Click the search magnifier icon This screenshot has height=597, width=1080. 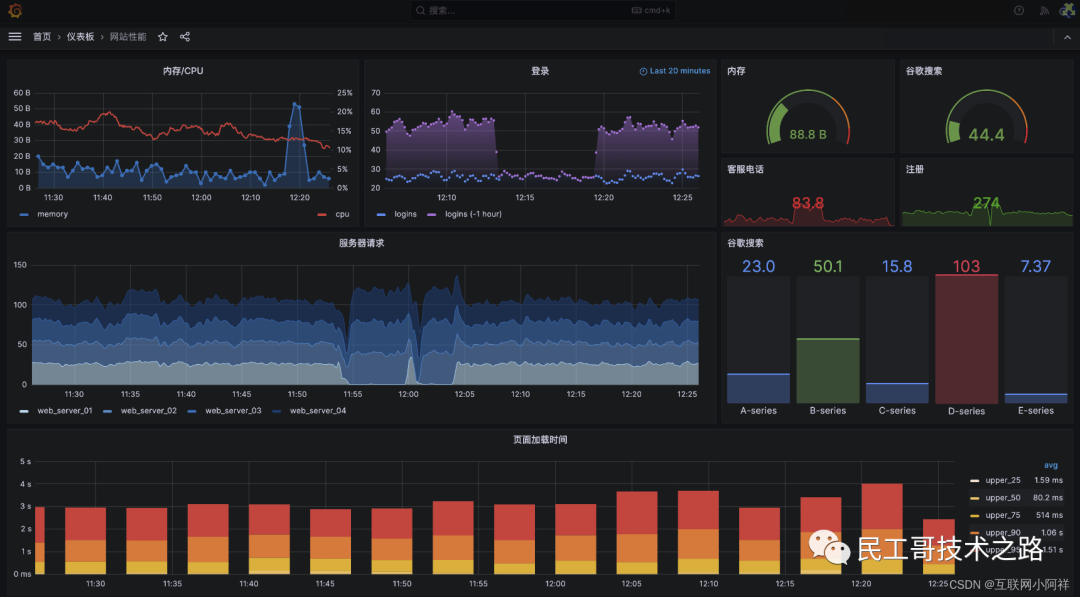pyautogui.click(x=420, y=10)
